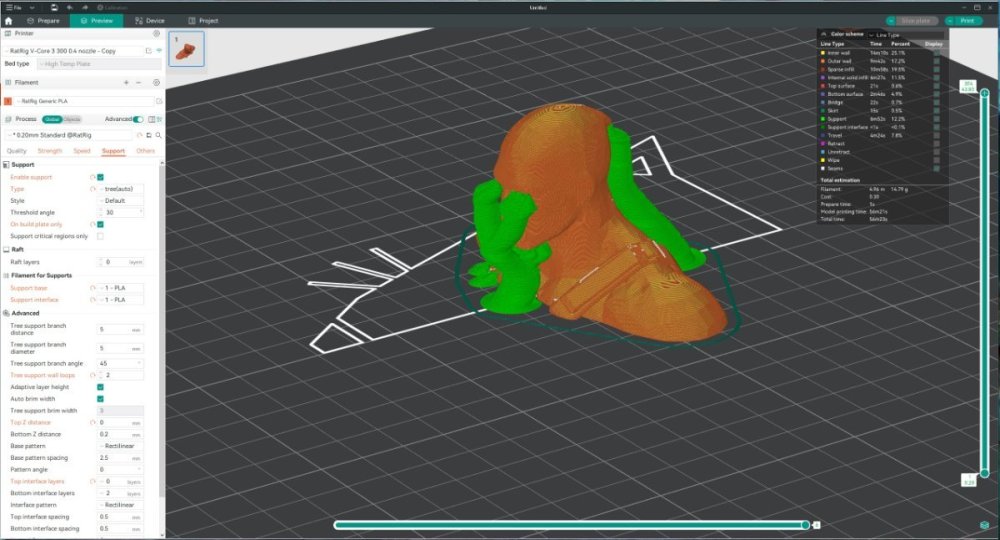The height and width of the screenshot is (540, 1000).
Task: Click the undo arrow icon
Action: 70,8
